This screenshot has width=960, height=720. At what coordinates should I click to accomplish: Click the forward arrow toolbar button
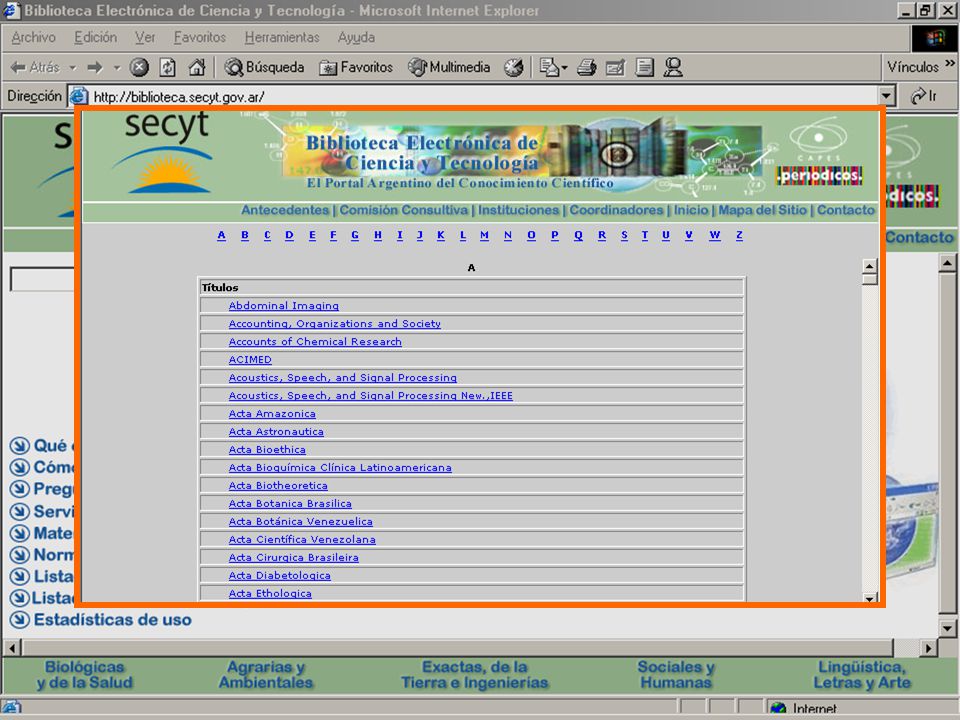pyautogui.click(x=94, y=67)
